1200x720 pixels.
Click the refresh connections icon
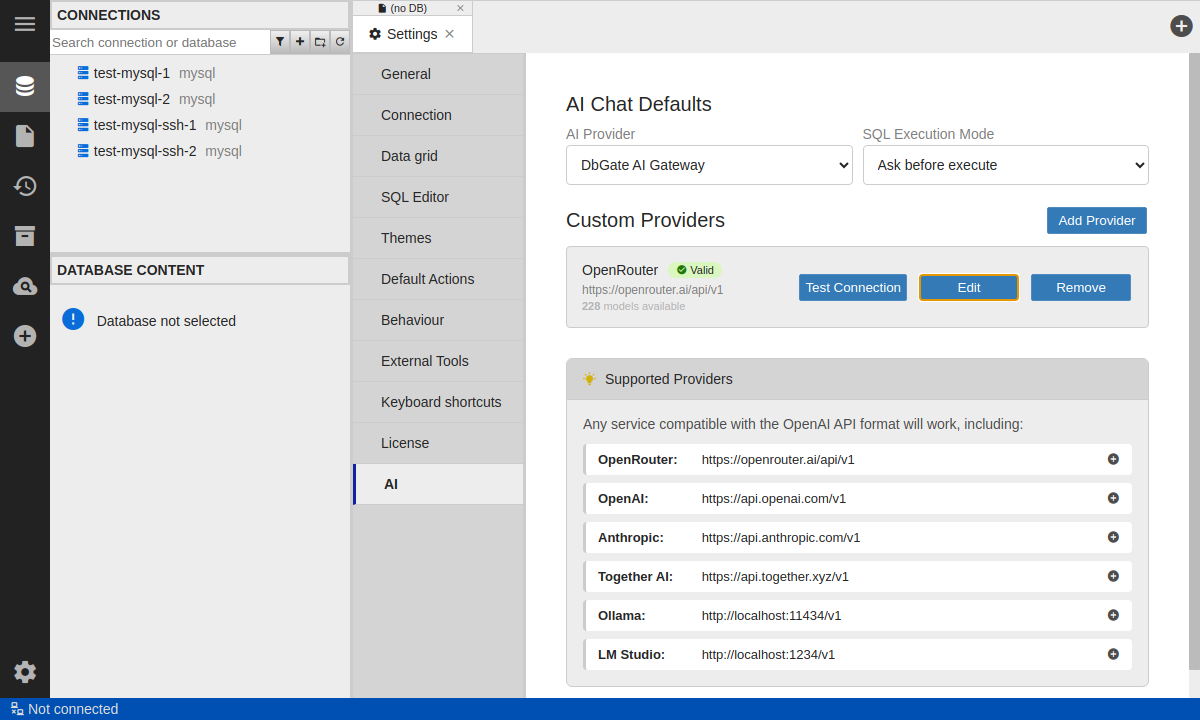coord(340,42)
